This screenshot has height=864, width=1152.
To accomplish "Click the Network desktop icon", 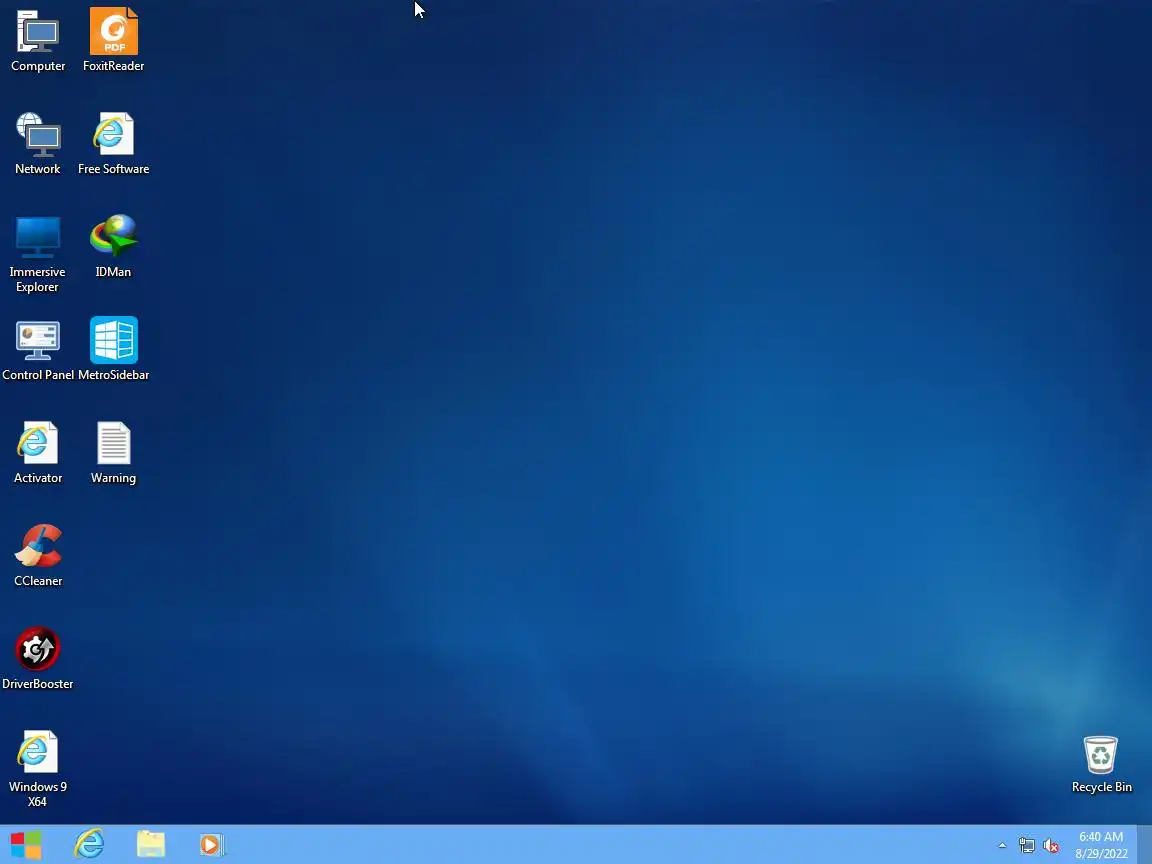I will [38, 143].
